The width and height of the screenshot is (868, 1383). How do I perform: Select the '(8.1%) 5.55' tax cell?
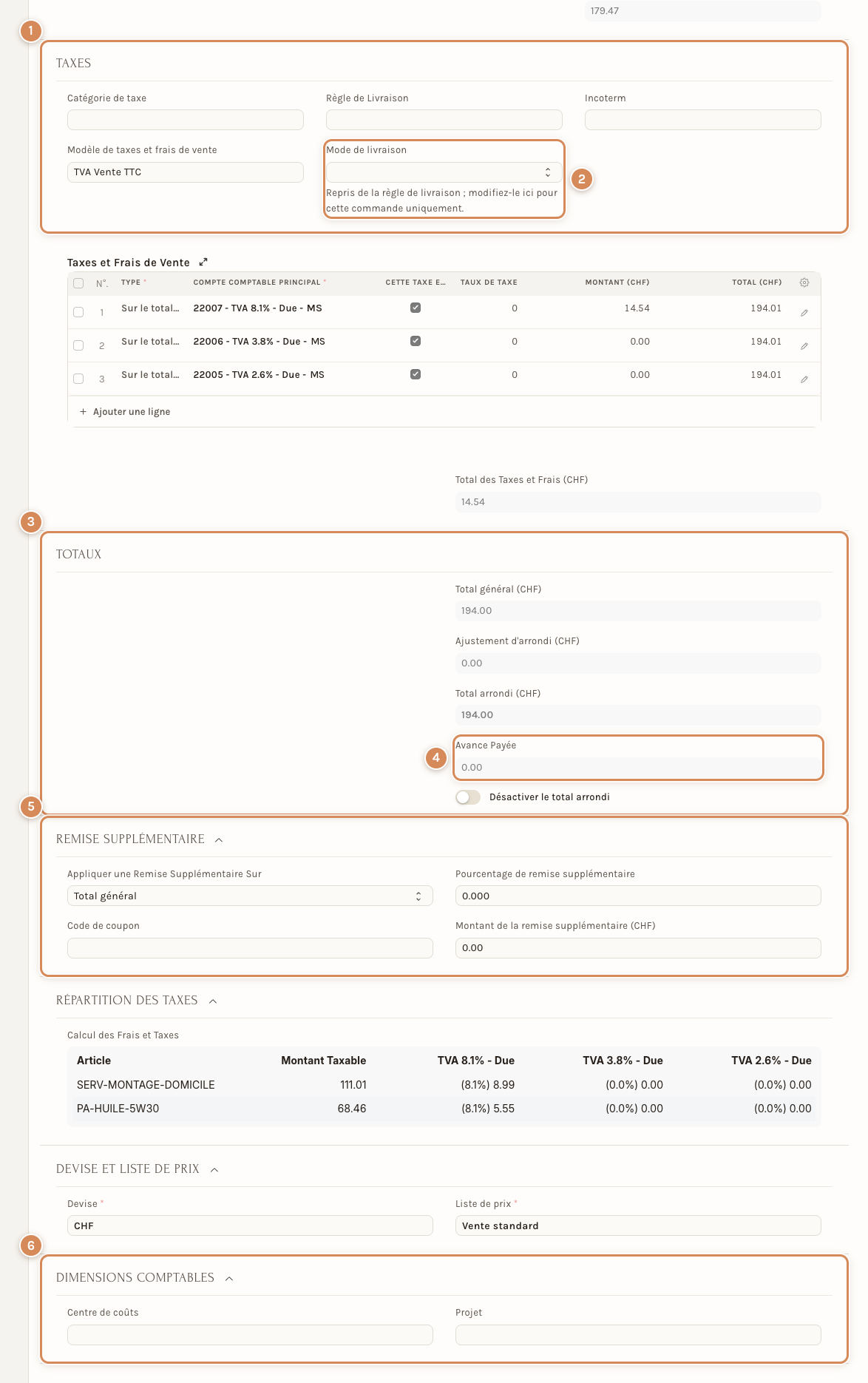pyautogui.click(x=488, y=1109)
